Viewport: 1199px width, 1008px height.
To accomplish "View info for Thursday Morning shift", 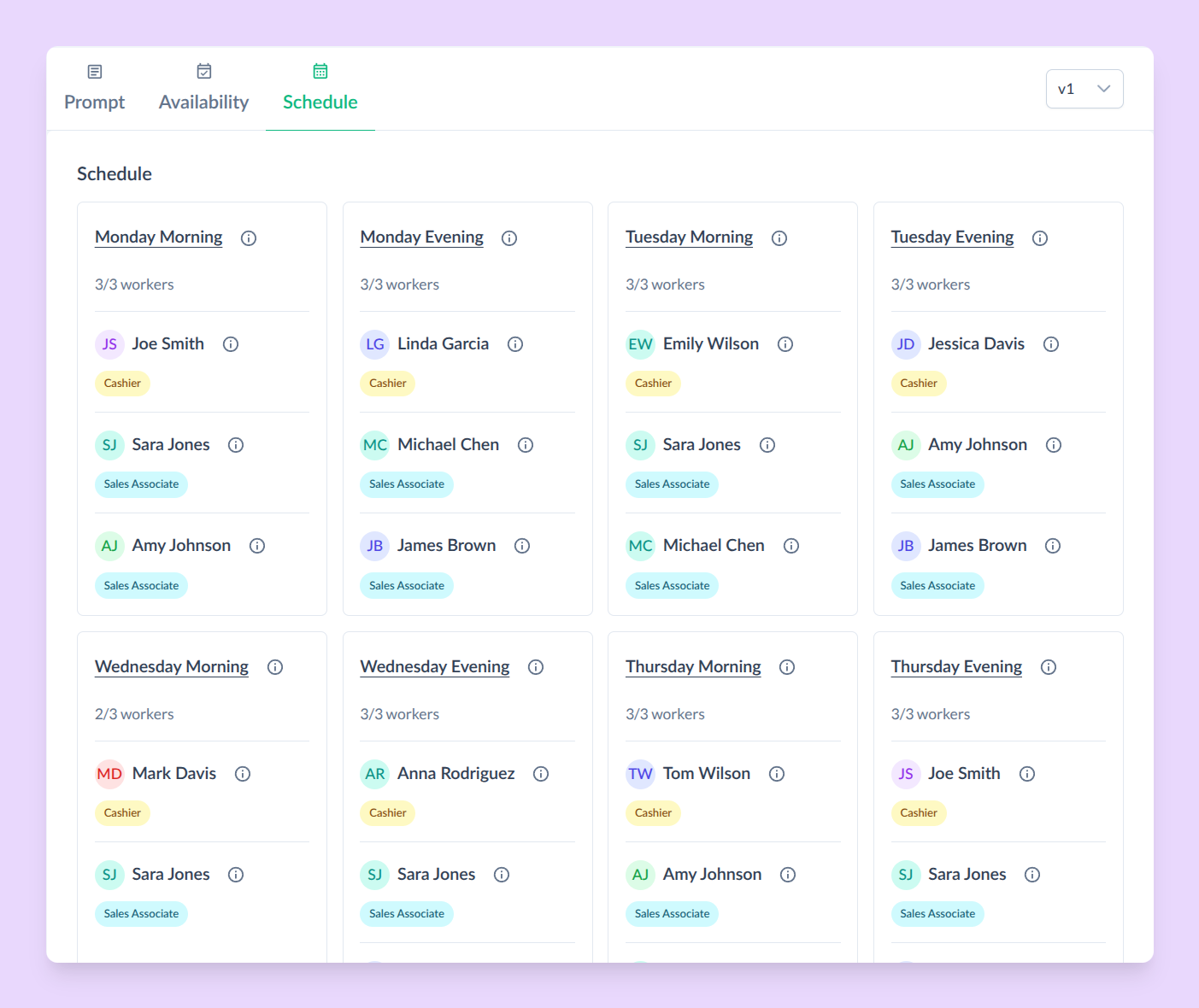I will (787, 667).
